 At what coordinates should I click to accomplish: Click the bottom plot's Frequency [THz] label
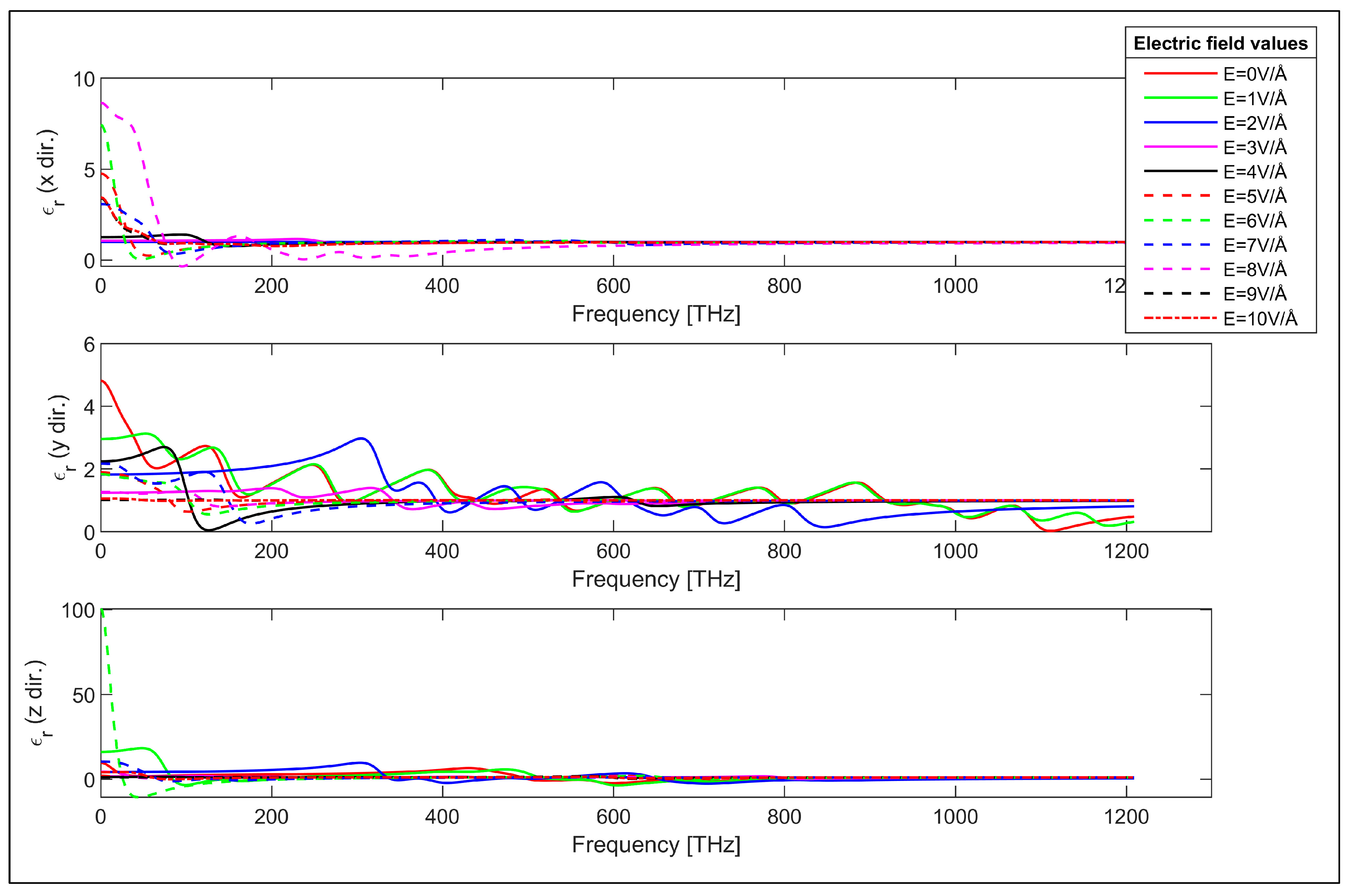[x=656, y=845]
